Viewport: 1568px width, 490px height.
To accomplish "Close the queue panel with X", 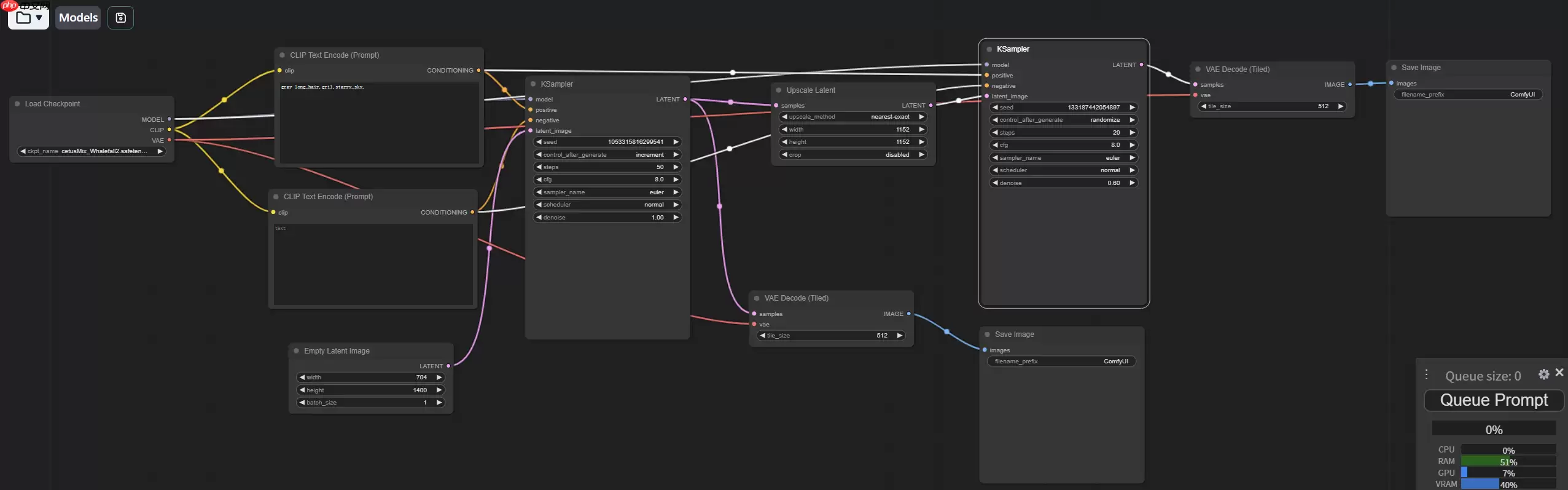I will tap(1559, 373).
